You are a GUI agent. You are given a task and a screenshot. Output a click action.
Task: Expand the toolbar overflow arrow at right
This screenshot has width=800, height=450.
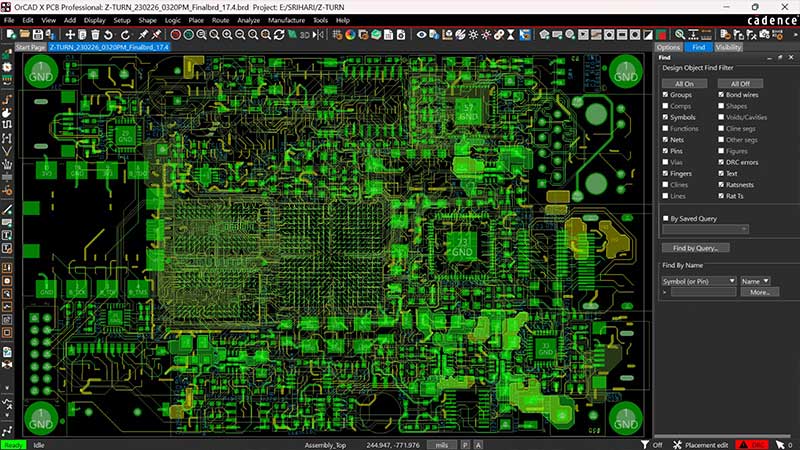795,35
